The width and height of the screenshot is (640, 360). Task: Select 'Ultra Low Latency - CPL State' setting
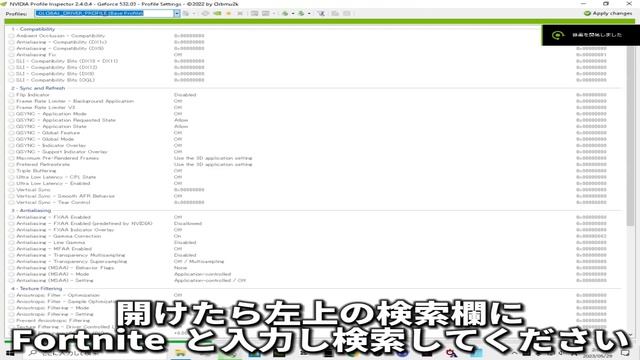tap(56, 177)
